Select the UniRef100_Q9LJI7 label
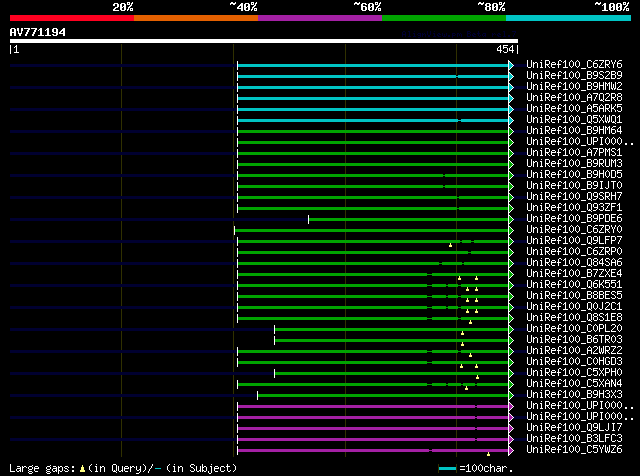This screenshot has width=640, height=476. coord(574,428)
